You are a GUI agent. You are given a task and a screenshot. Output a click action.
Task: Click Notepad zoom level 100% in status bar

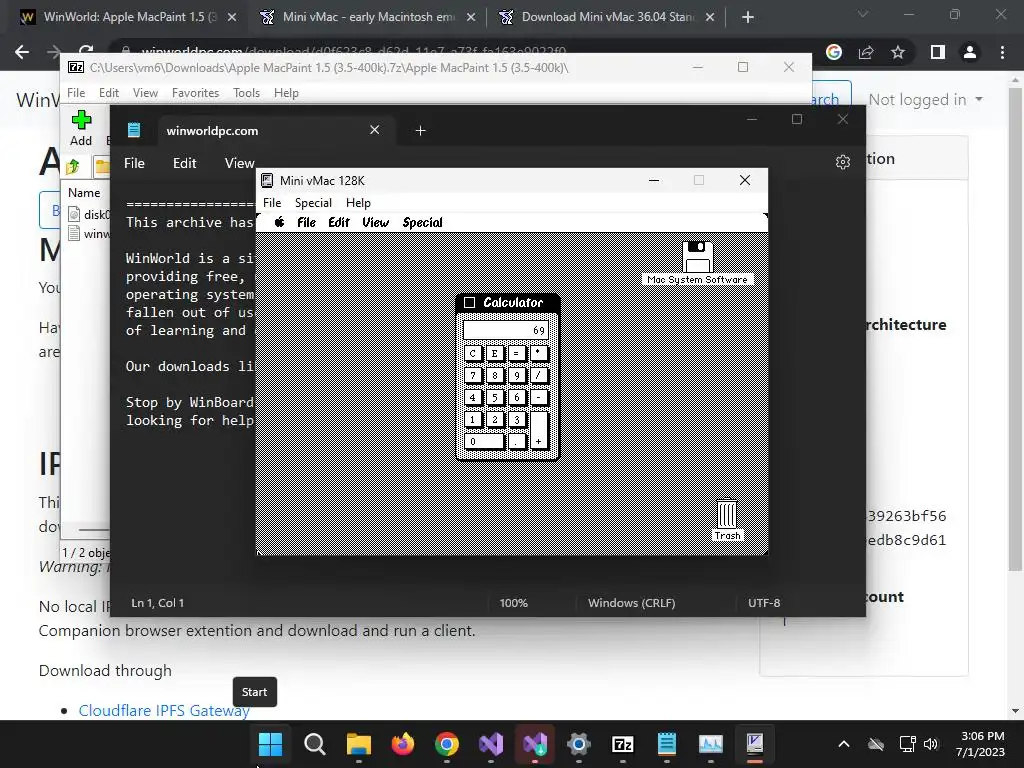[513, 603]
